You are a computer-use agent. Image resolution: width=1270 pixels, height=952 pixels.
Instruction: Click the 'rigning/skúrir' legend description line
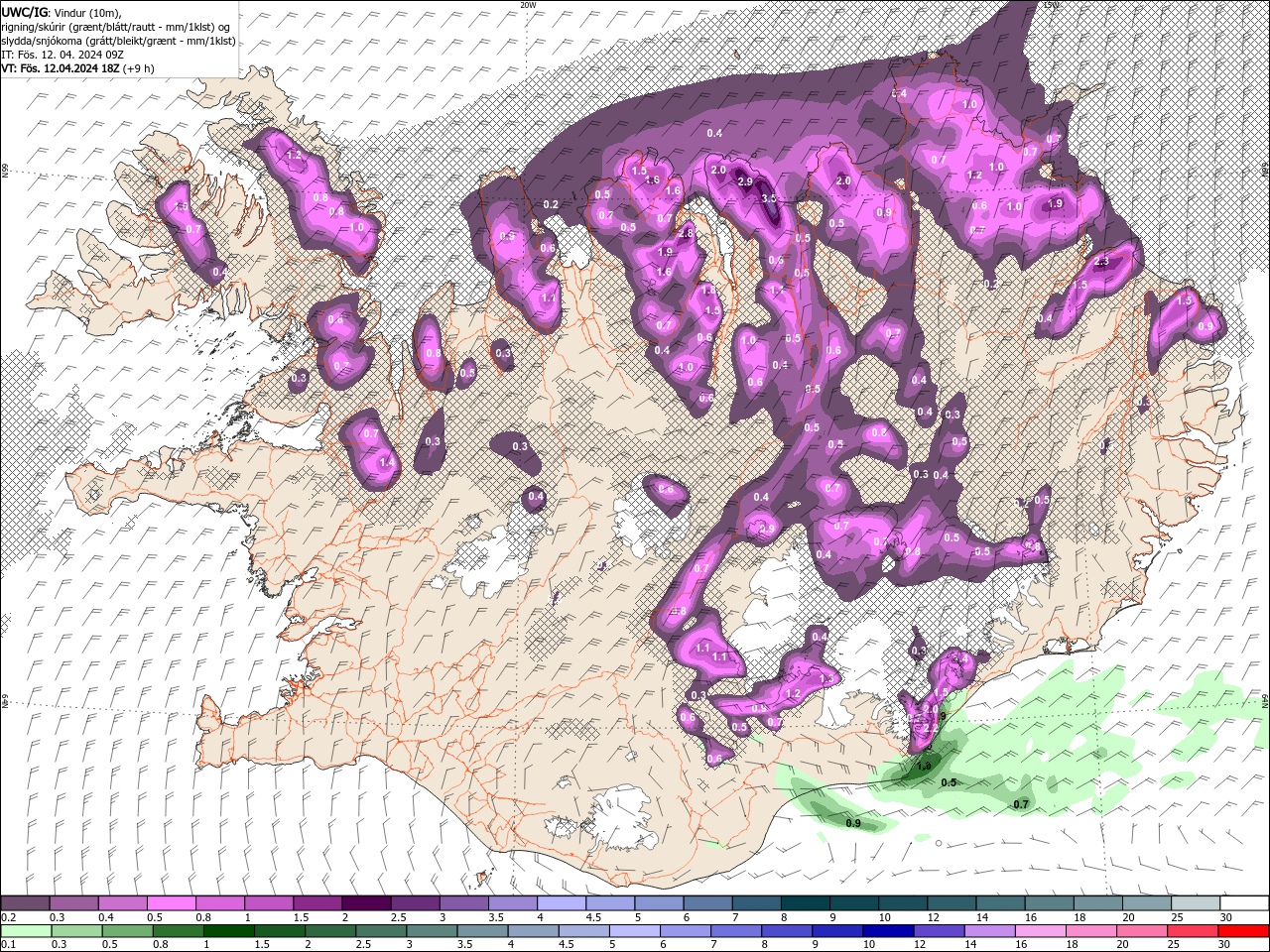[x=115, y=27]
